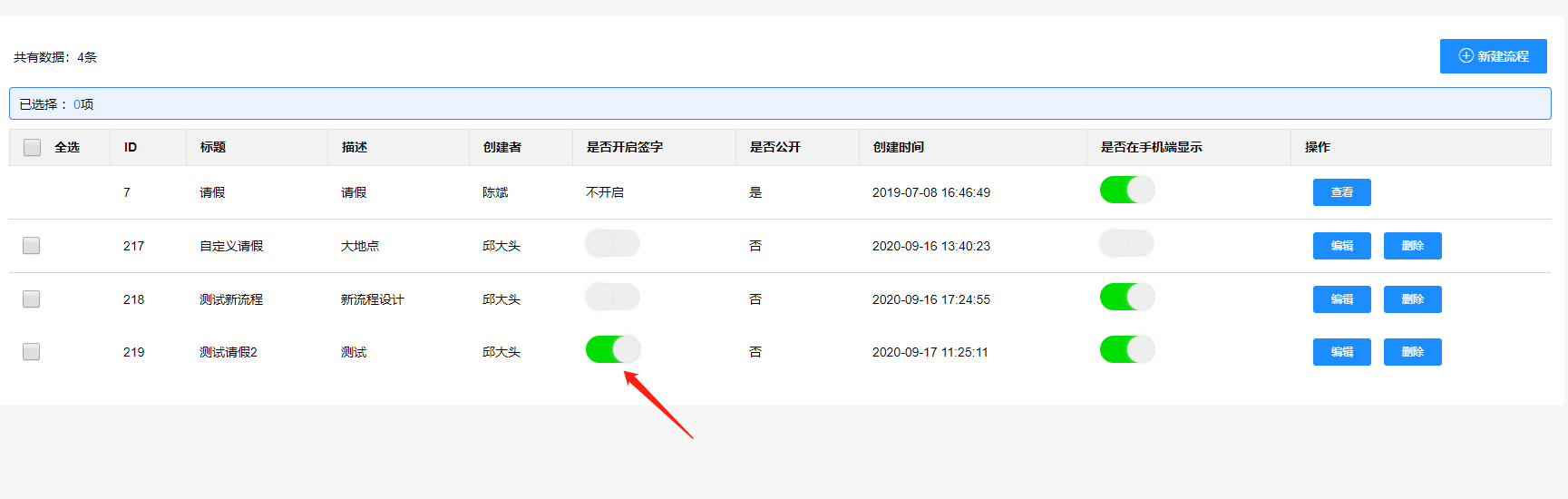Edit the 测试请假2 workflow

tap(1341, 352)
